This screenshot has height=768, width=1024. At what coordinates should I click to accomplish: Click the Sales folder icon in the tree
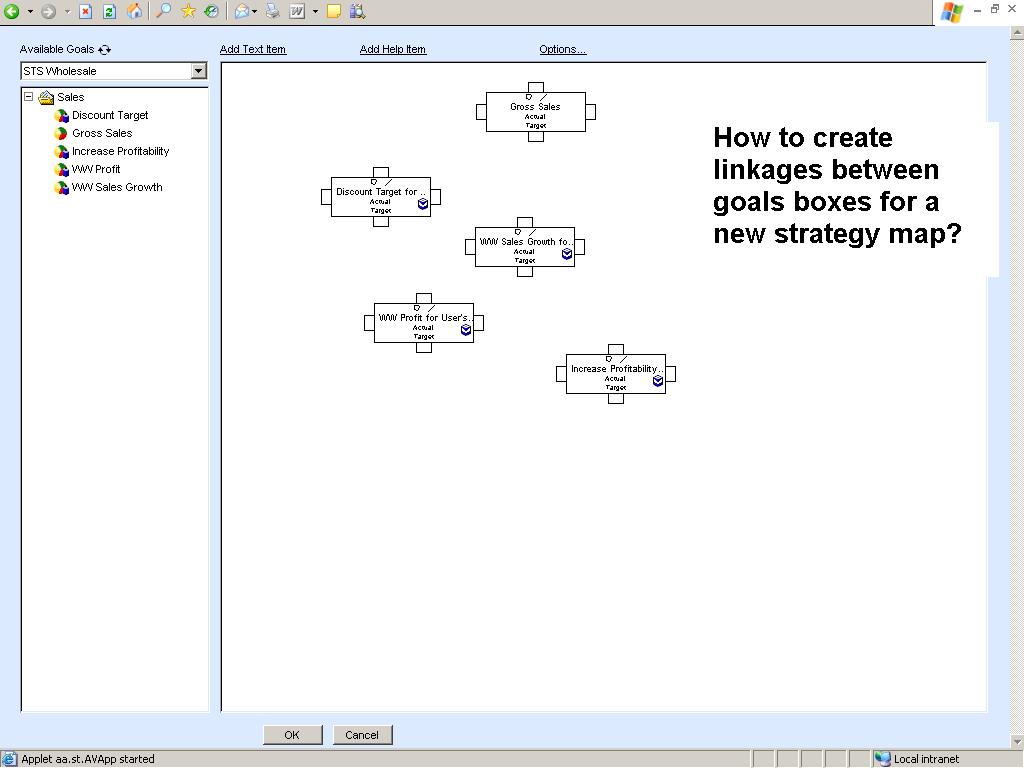[45, 97]
